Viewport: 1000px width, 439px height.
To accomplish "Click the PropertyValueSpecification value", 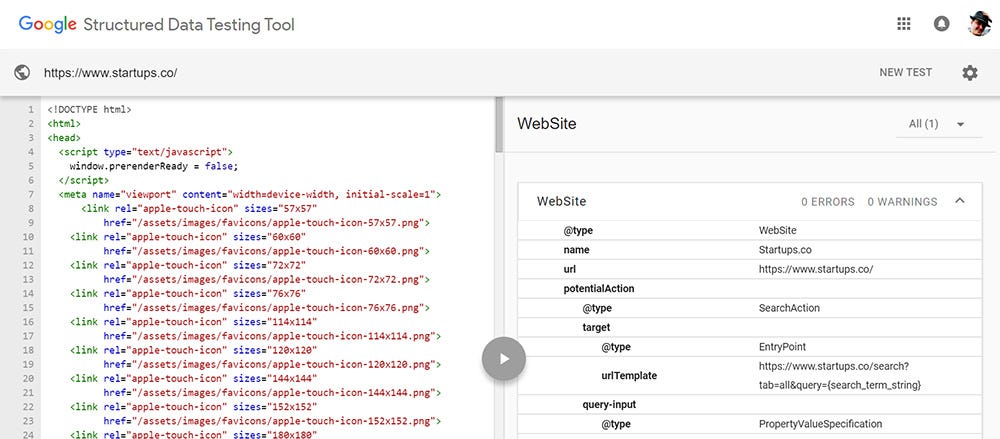I will click(820, 424).
